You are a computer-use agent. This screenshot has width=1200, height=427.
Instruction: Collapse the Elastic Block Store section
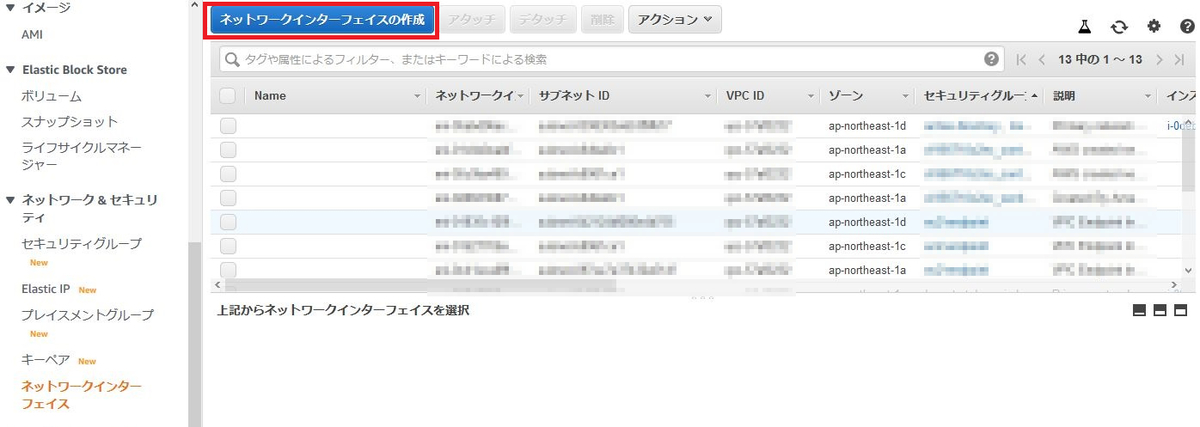[11, 70]
